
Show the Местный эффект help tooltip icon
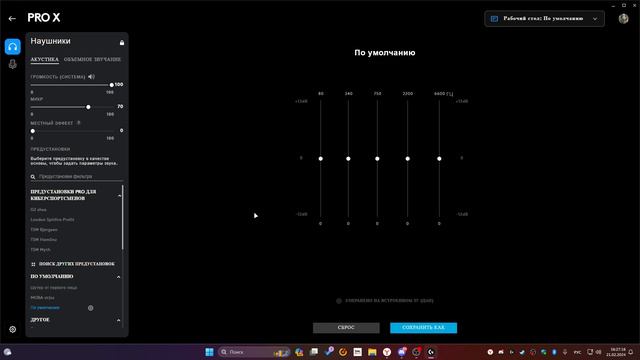[x=79, y=123]
